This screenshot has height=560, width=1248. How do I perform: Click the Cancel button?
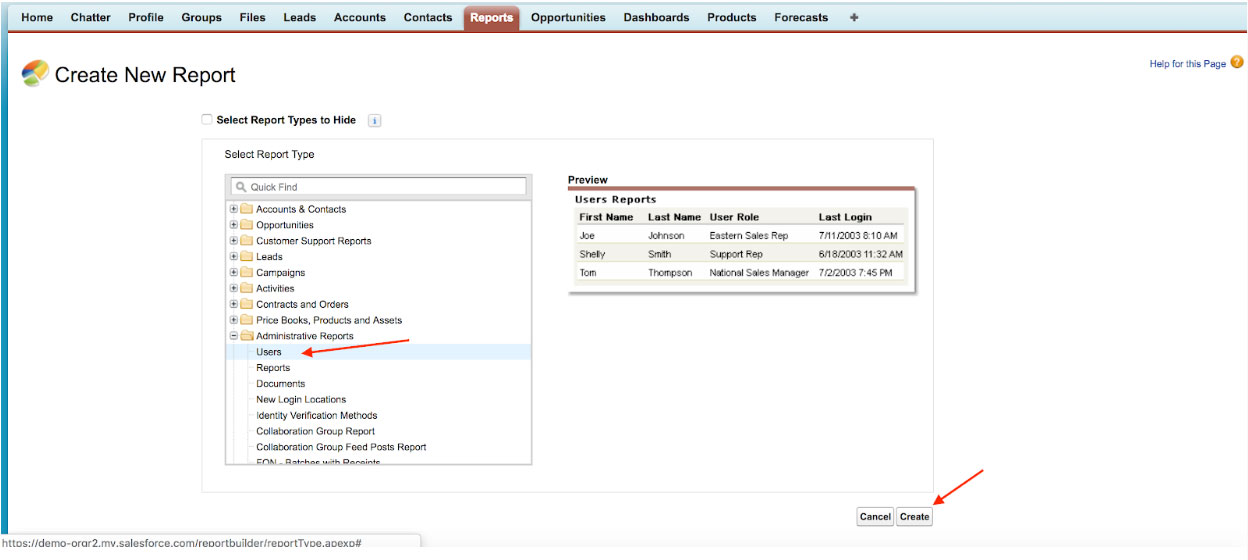875,517
